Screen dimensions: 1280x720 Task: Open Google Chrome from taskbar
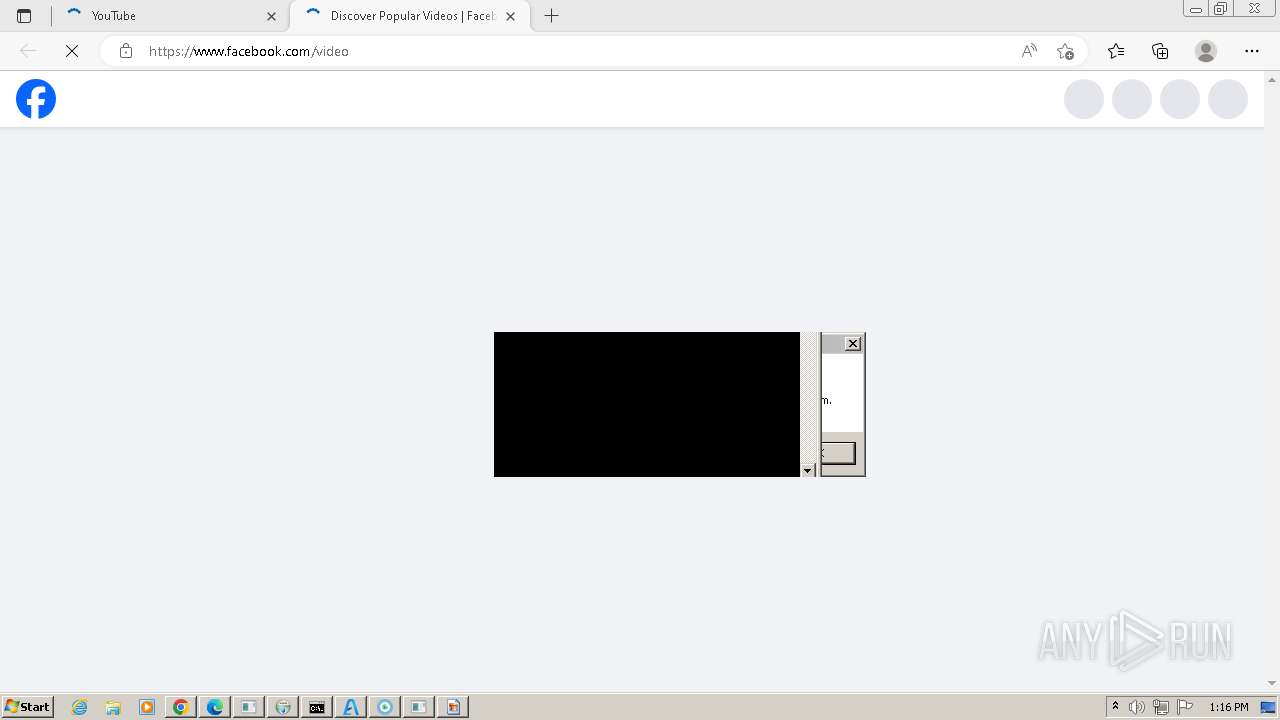tap(181, 707)
